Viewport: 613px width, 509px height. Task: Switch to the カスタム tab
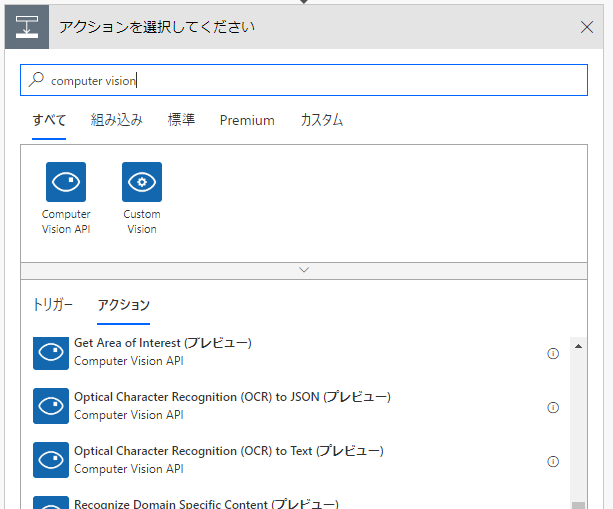[x=321, y=120]
